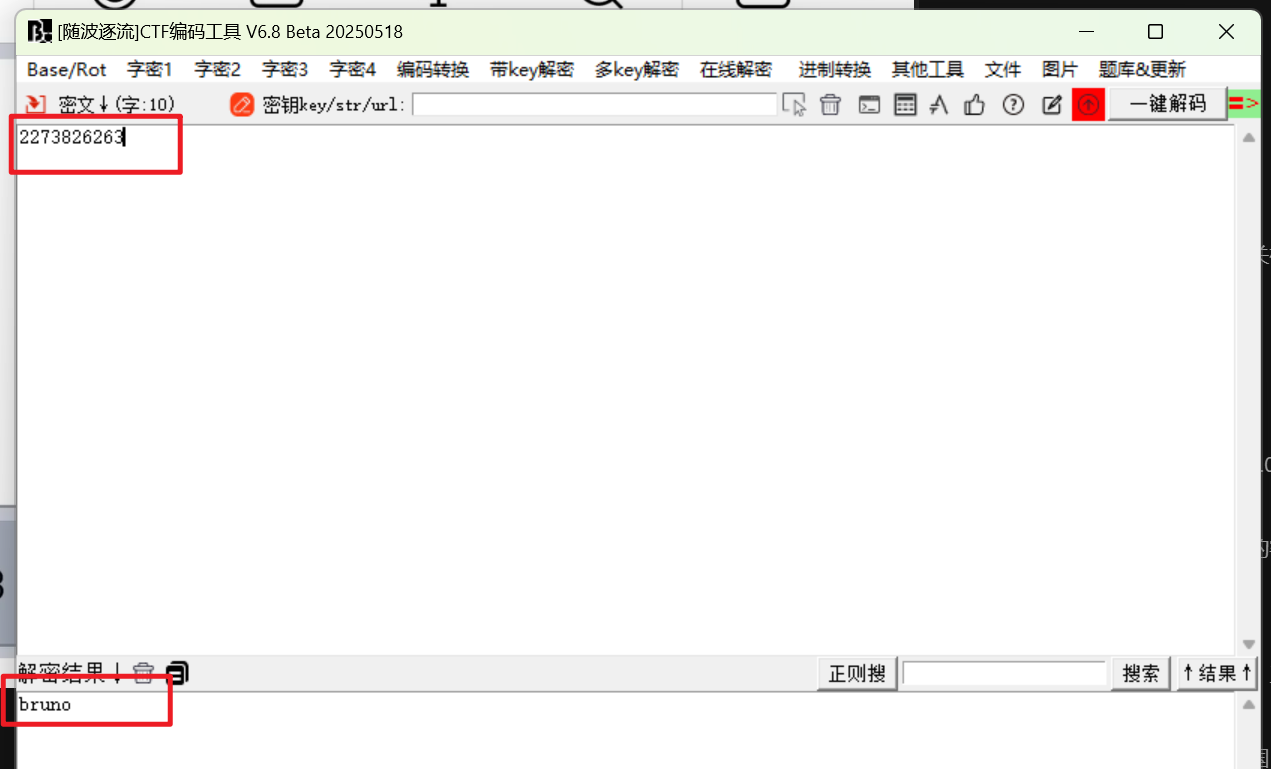Click the cursor selection icon after key field
This screenshot has height=769, width=1271.
click(794, 104)
